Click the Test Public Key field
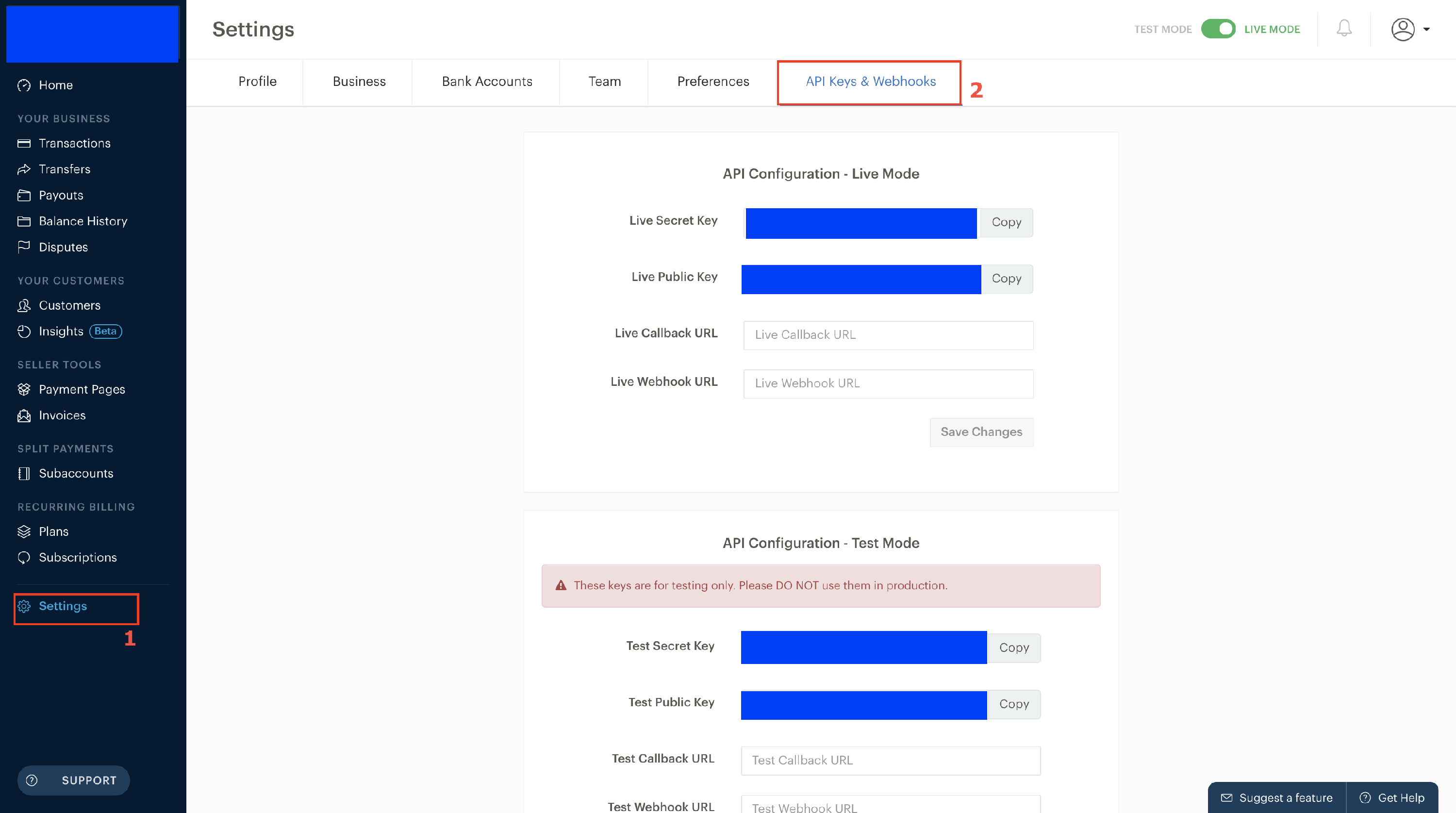 click(x=864, y=706)
